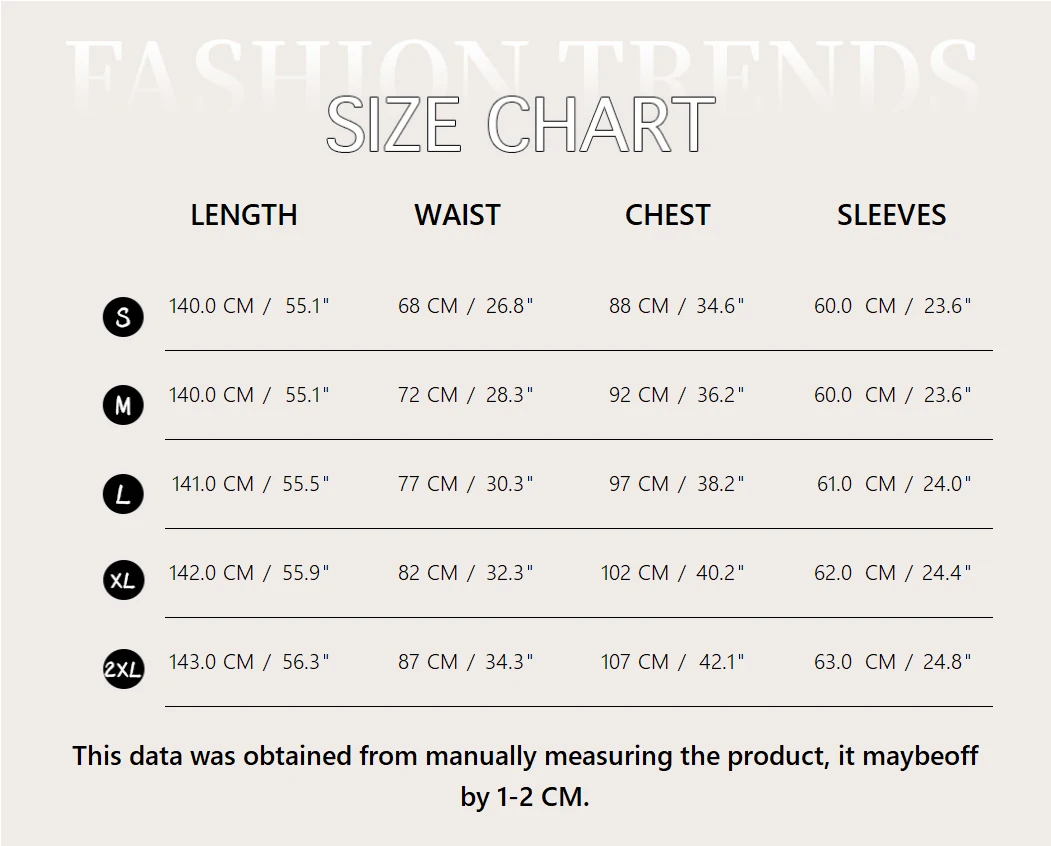Click the 2XL size circle icon
Image resolution: width=1051 pixels, height=846 pixels.
point(123,668)
